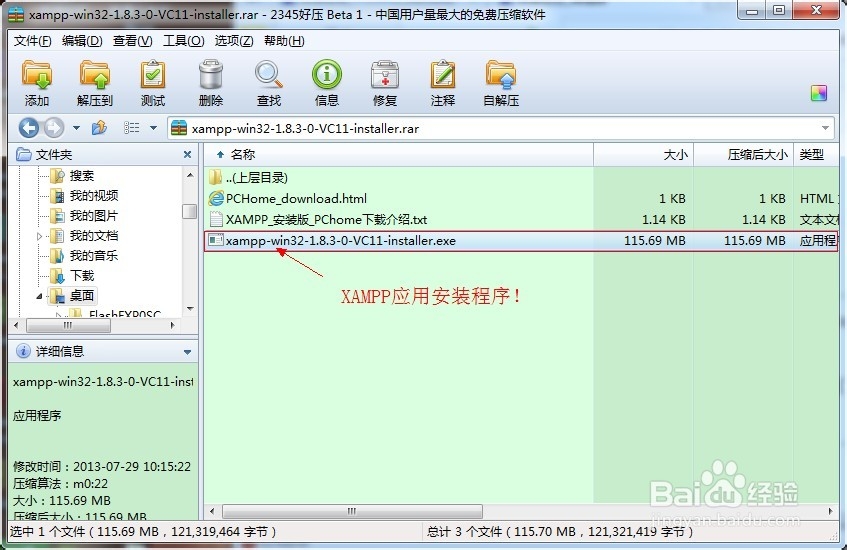
Task: Select 桌面 in the folder tree
Action: [x=82, y=296]
